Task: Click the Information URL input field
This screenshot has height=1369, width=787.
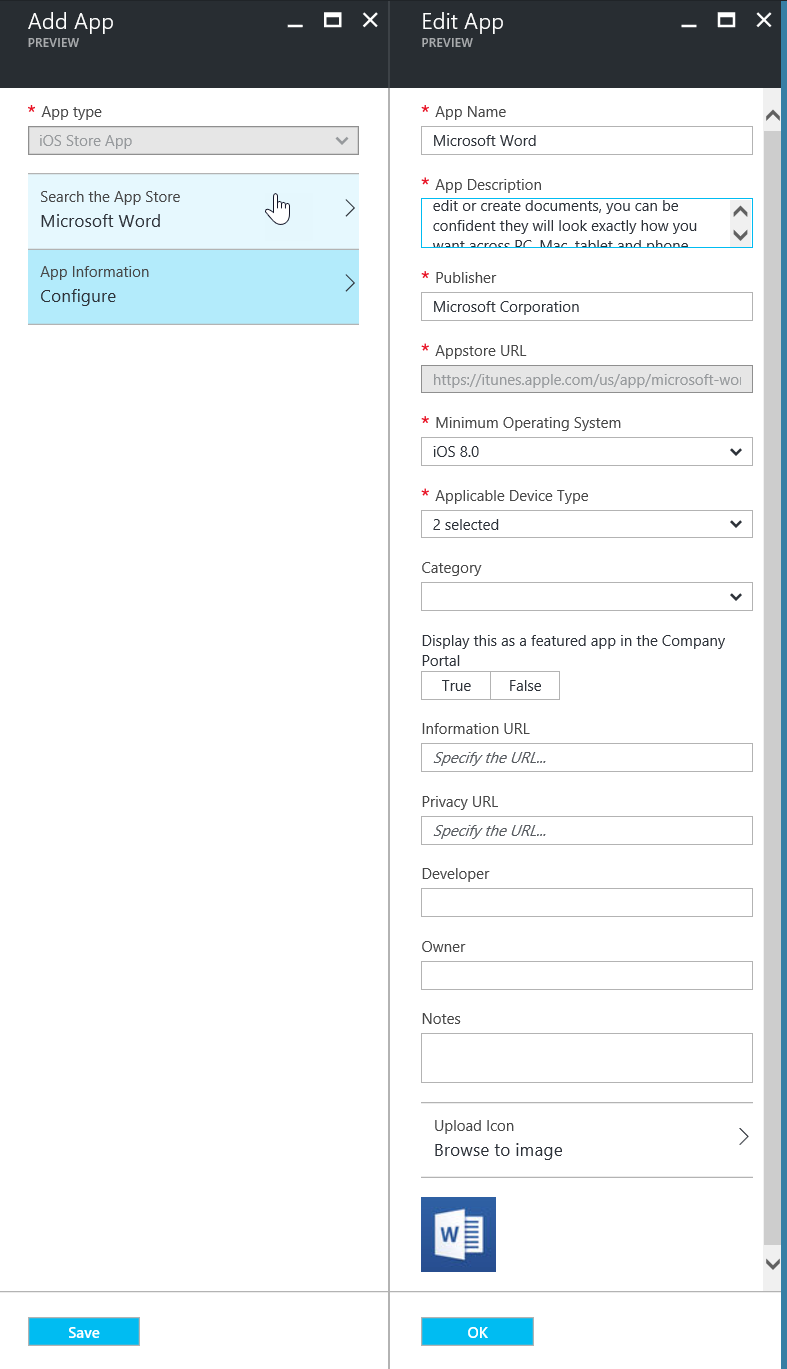Action: click(586, 758)
